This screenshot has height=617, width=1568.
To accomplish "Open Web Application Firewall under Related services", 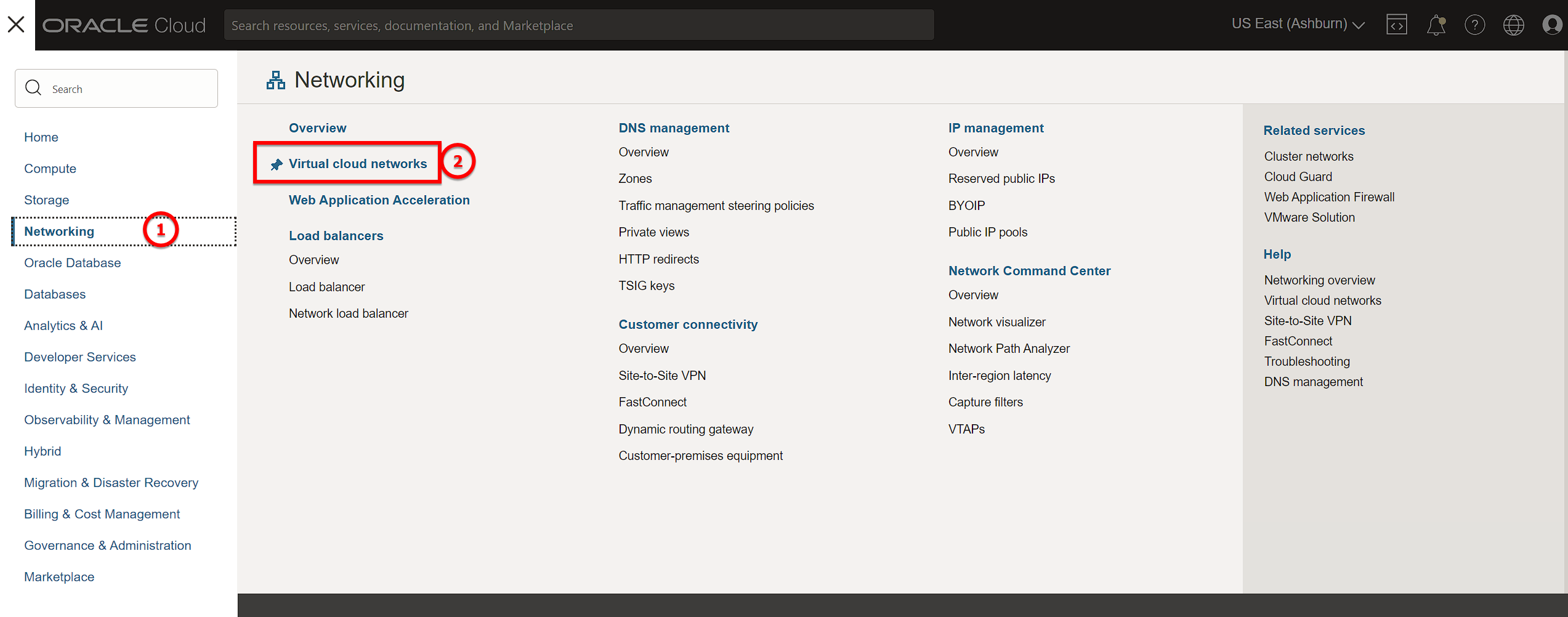I will click(1329, 196).
